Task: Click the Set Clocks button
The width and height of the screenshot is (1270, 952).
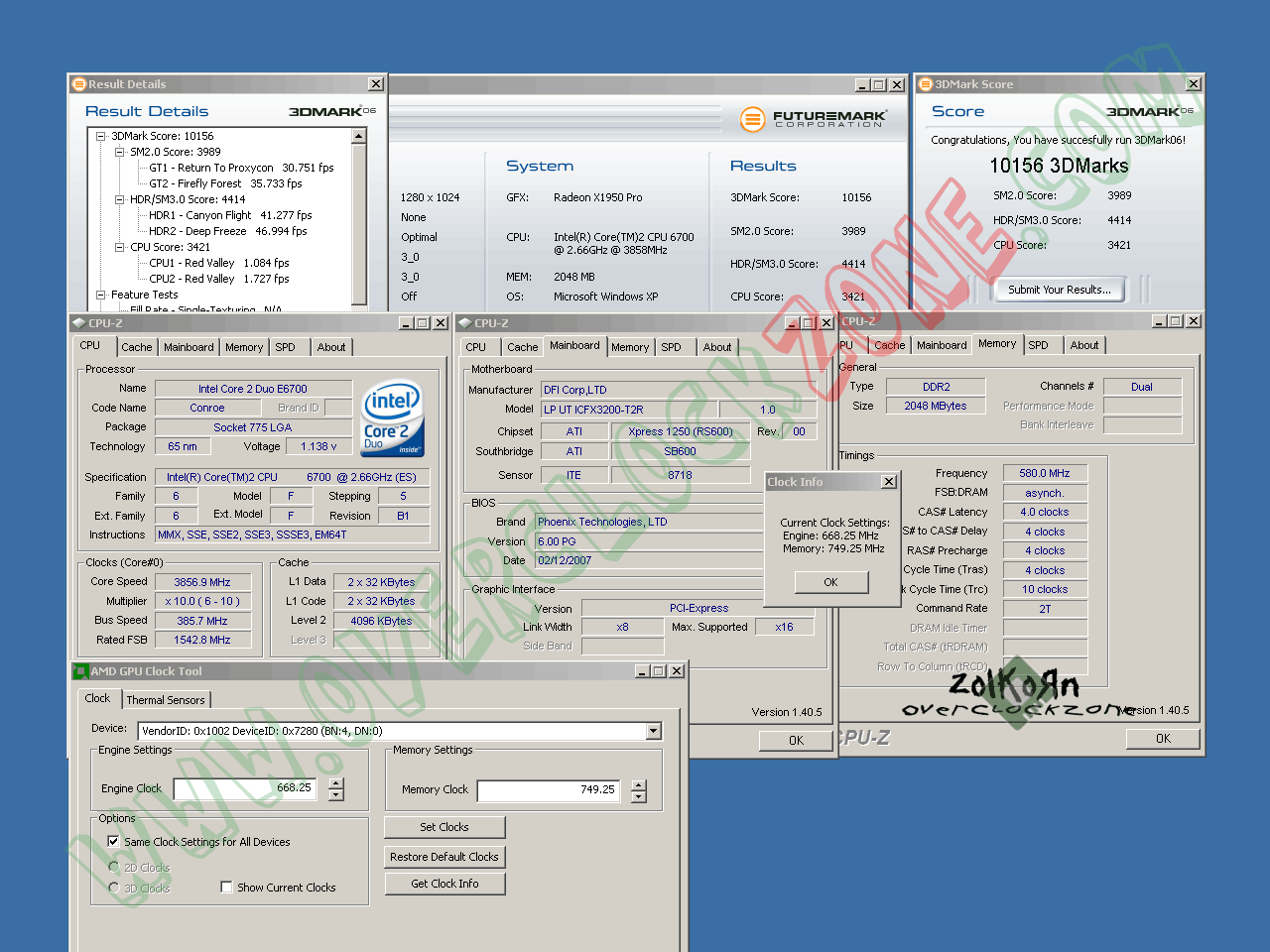Action: point(444,827)
